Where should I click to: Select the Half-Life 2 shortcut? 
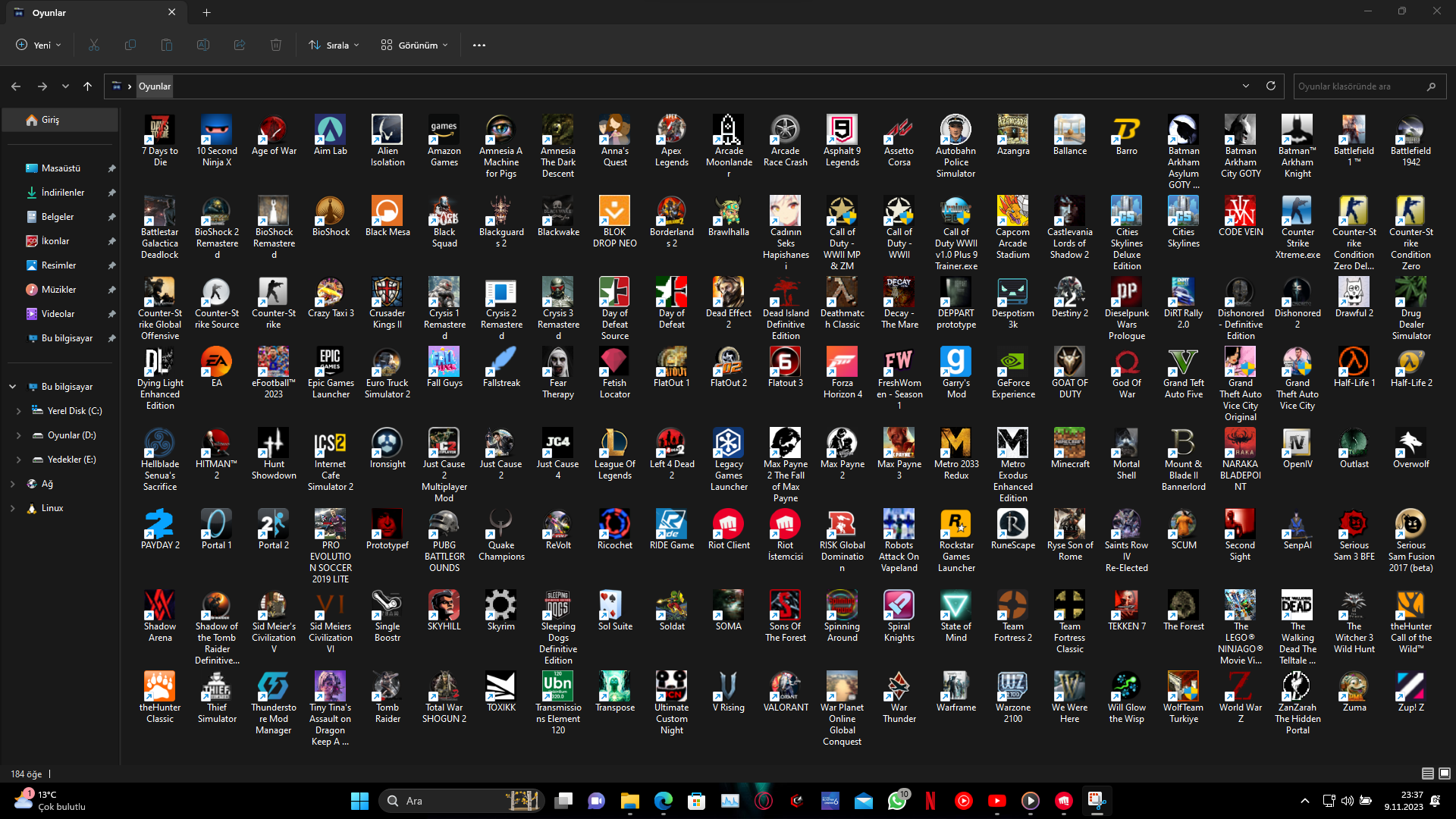(1410, 362)
